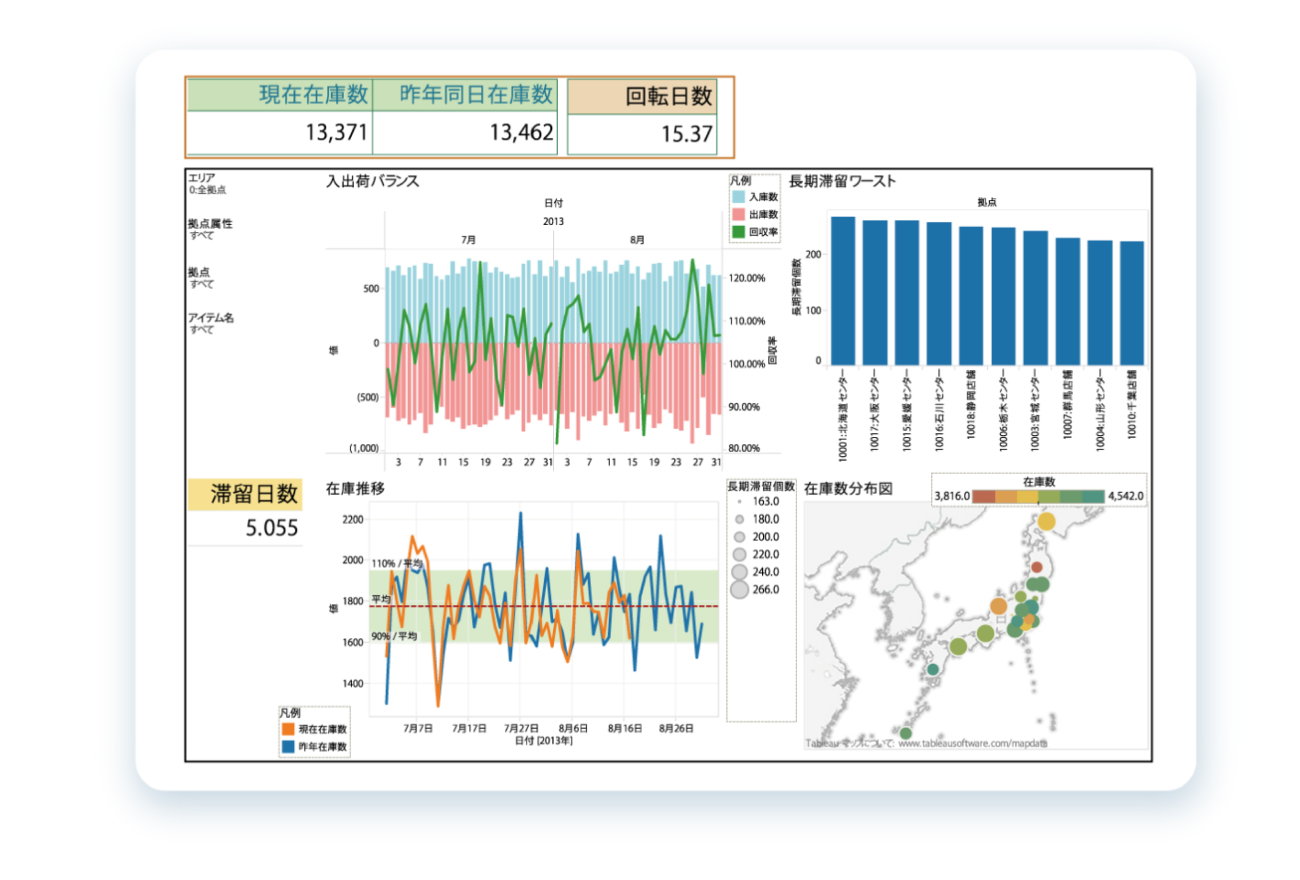Select the 昨年同日在庫数 blue legend entry
1300x880 pixels.
[315, 746]
